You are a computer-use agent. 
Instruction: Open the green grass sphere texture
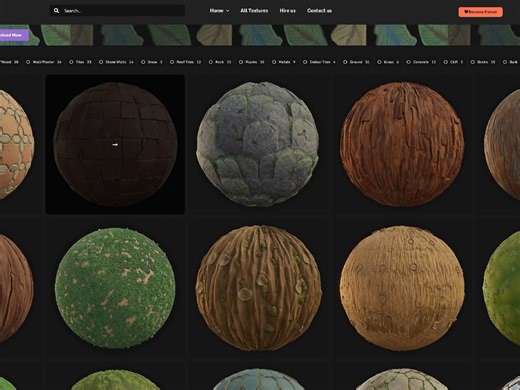coord(115,288)
